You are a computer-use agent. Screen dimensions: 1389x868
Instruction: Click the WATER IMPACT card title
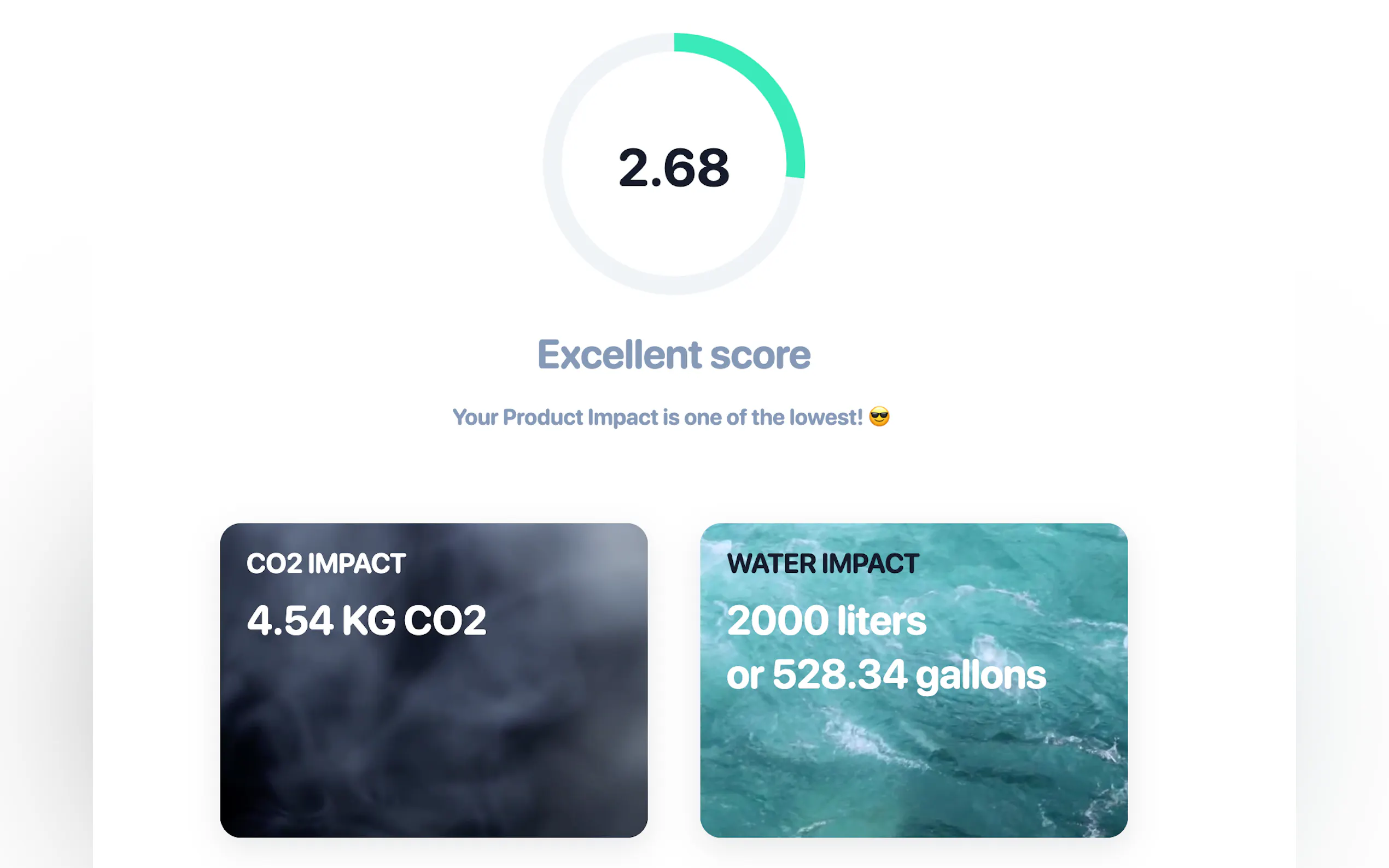pos(822,564)
